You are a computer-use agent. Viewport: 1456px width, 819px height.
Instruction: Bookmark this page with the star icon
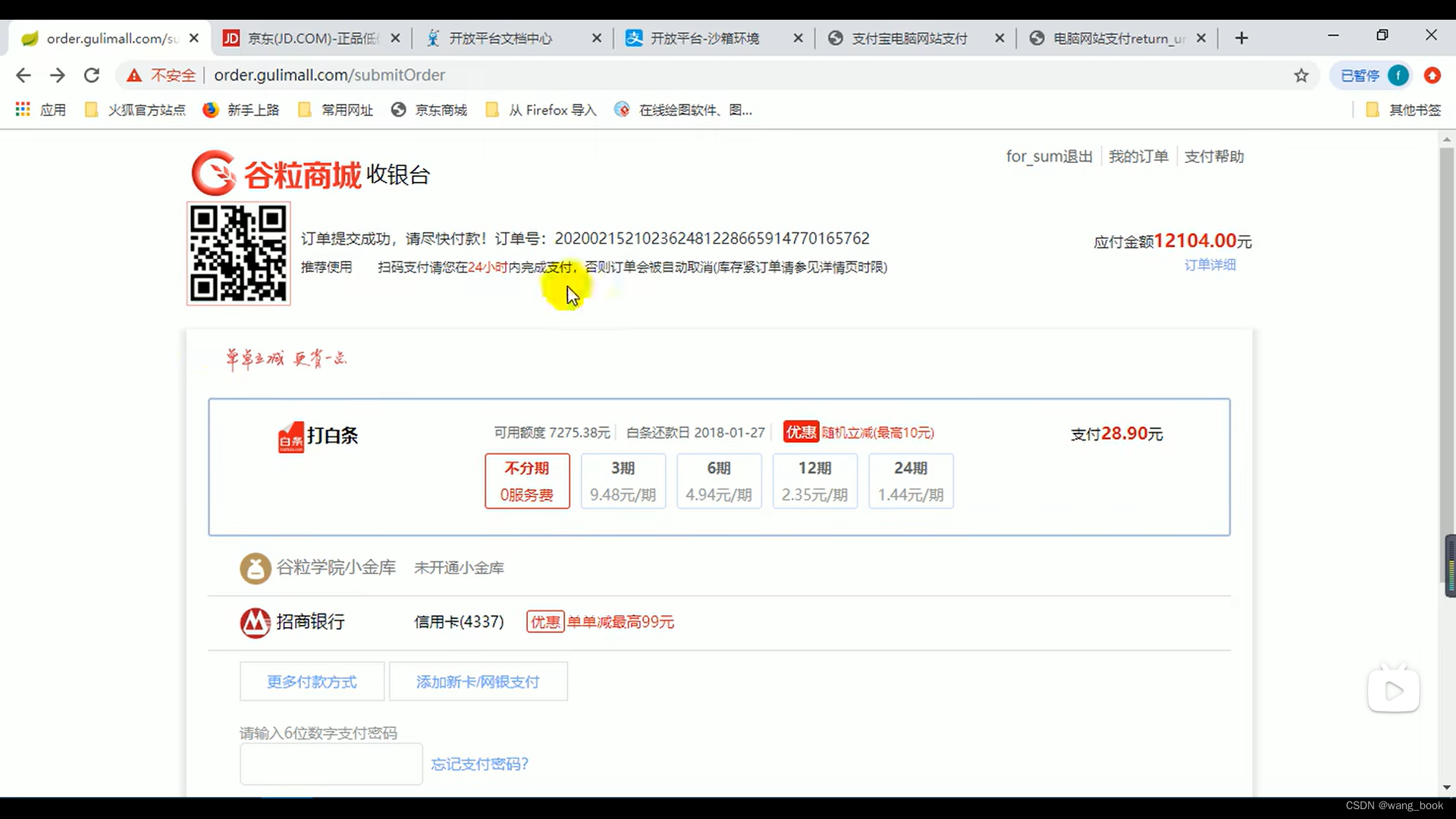[x=1301, y=75]
